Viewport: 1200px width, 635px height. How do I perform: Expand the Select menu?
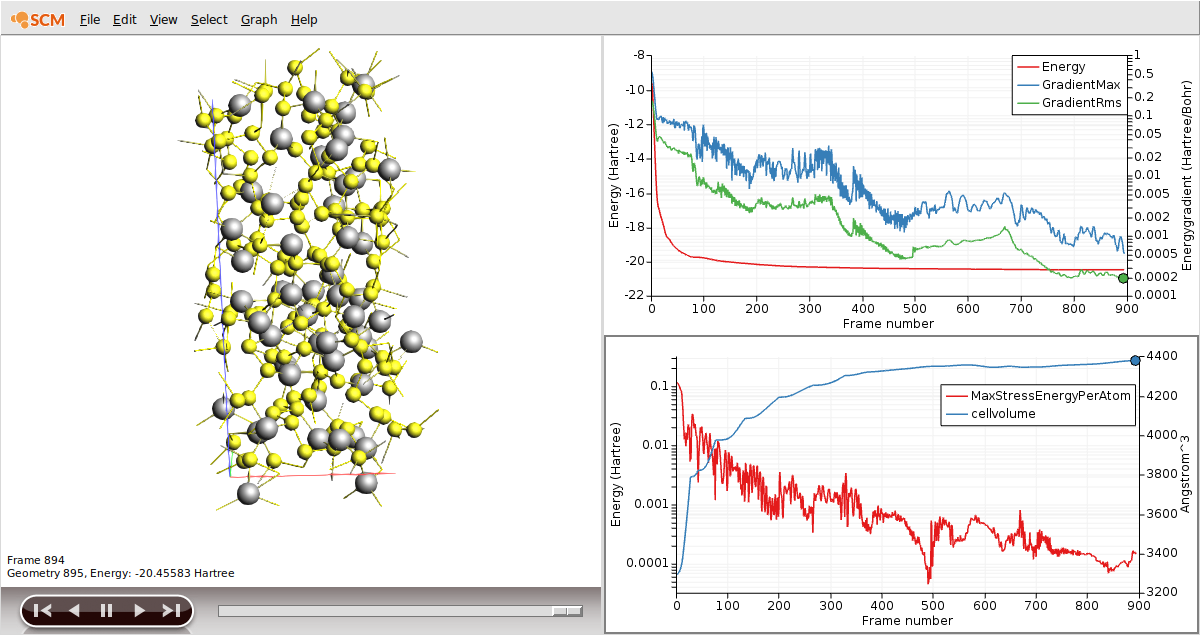209,20
